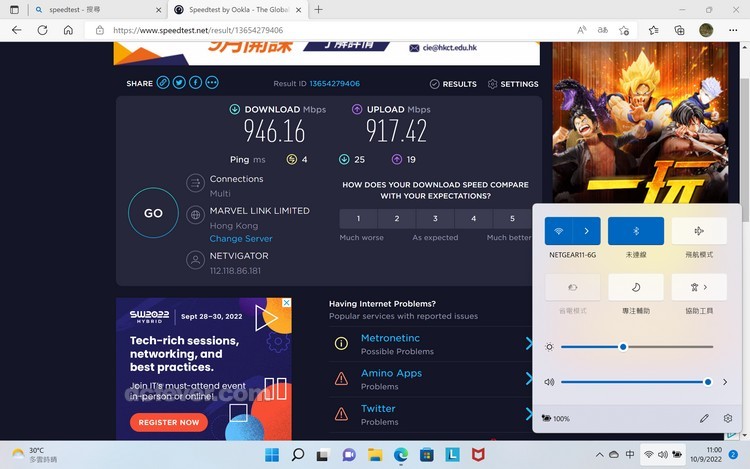Open Result ID 13654279406 link
Viewport: 750px width, 469px height.
coord(334,84)
